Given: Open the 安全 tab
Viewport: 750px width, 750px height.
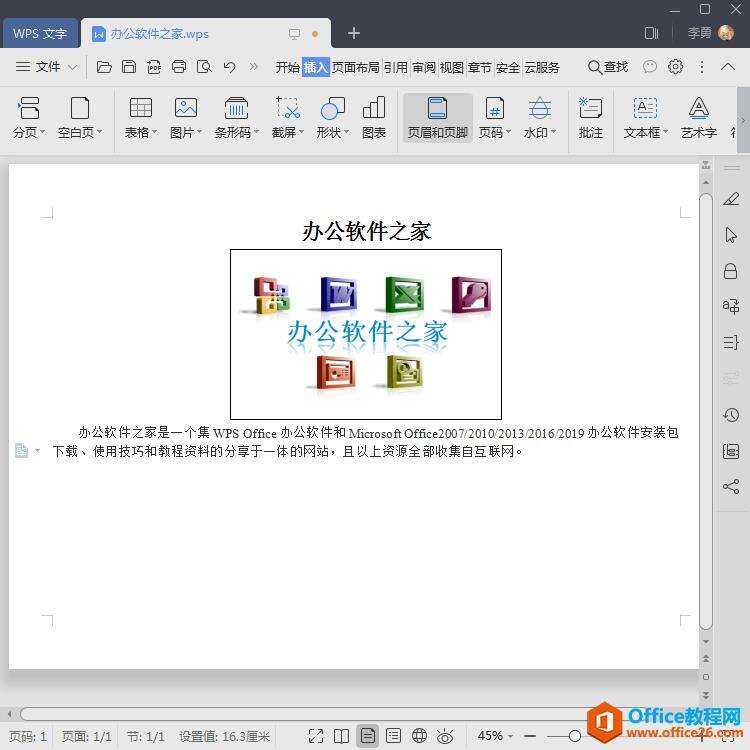Looking at the screenshot, I should coord(507,67).
